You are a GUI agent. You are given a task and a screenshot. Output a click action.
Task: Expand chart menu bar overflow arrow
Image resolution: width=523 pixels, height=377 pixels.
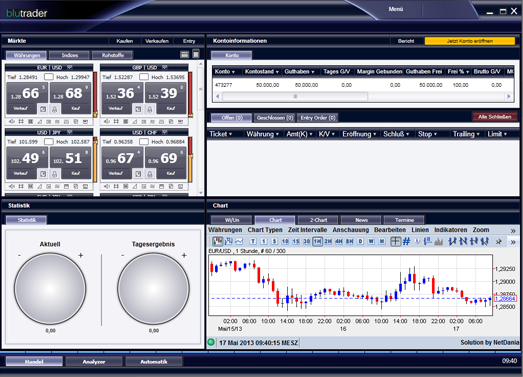coord(513,231)
